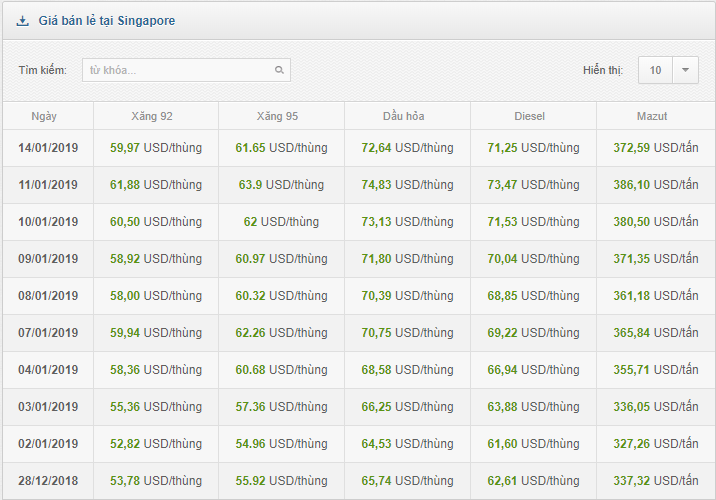Sort by the Diesel column header
This screenshot has width=716, height=500.
(x=530, y=116)
